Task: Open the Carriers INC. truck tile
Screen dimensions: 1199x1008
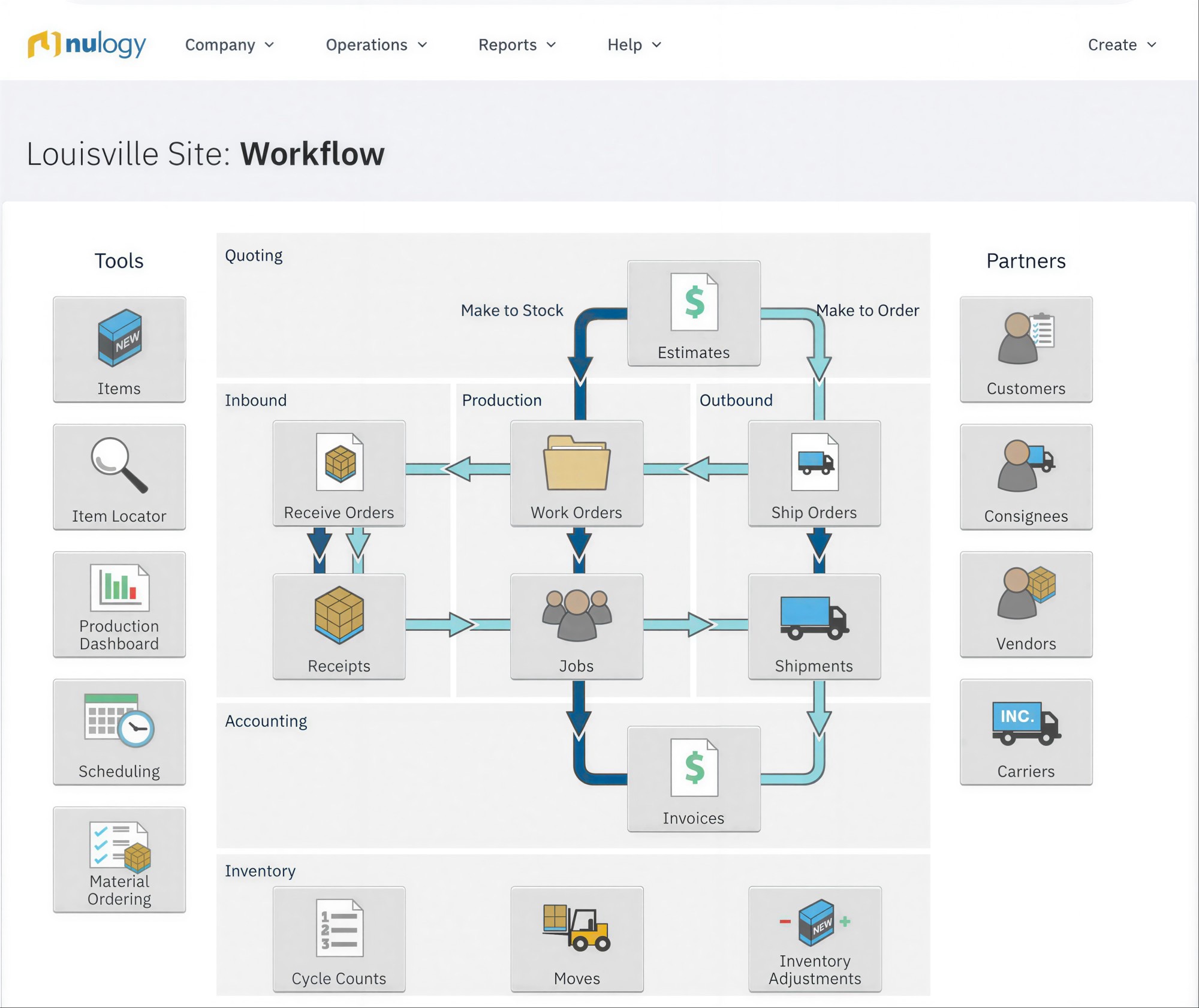Action: tap(1026, 732)
